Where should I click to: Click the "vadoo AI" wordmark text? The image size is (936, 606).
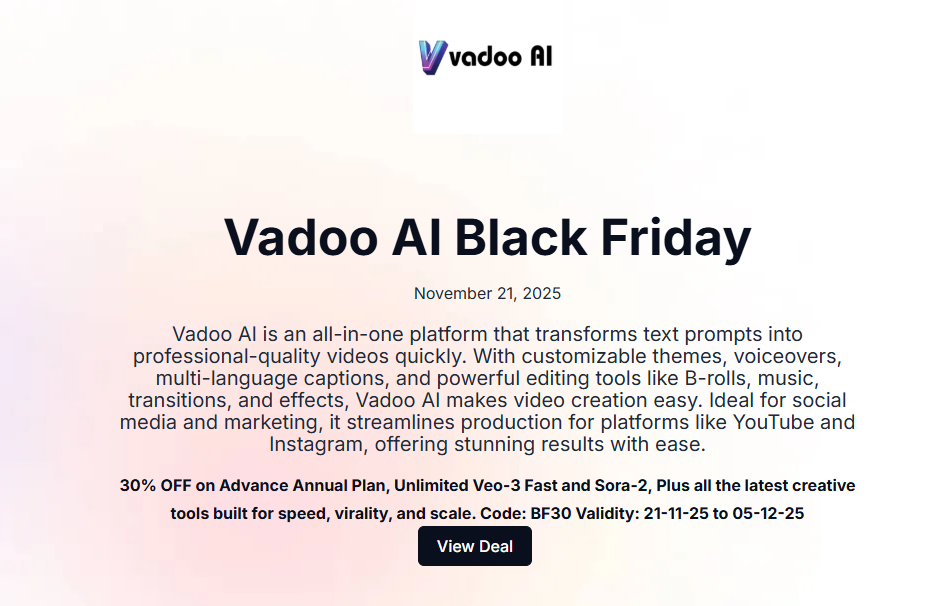pyautogui.click(x=501, y=57)
